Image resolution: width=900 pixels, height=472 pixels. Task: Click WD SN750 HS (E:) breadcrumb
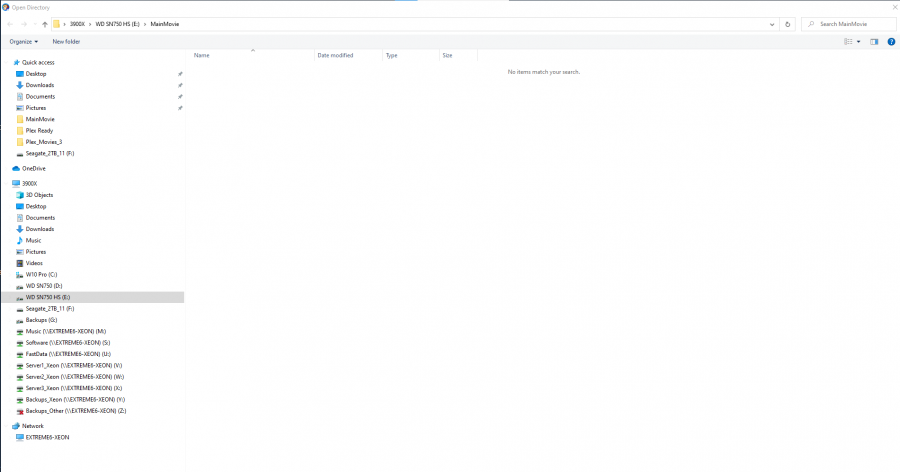[117, 24]
